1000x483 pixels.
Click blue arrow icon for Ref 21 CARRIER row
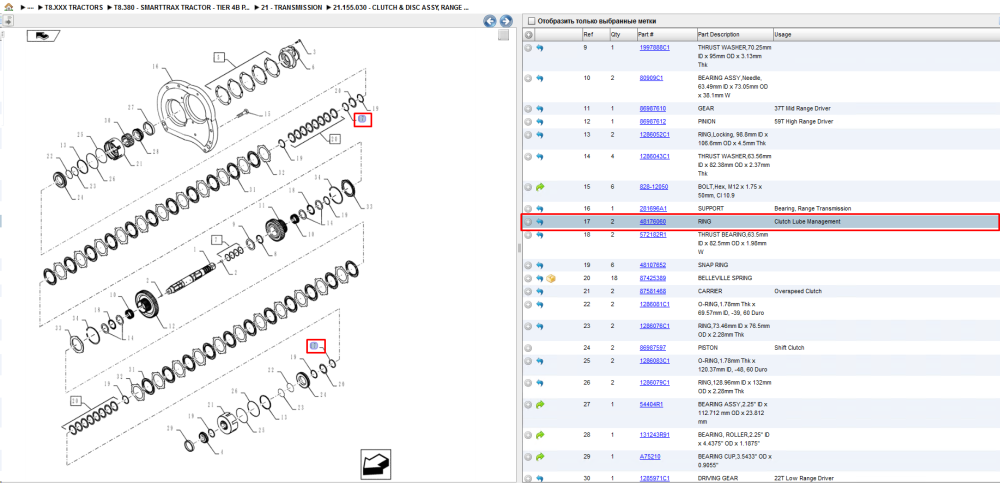click(540, 291)
